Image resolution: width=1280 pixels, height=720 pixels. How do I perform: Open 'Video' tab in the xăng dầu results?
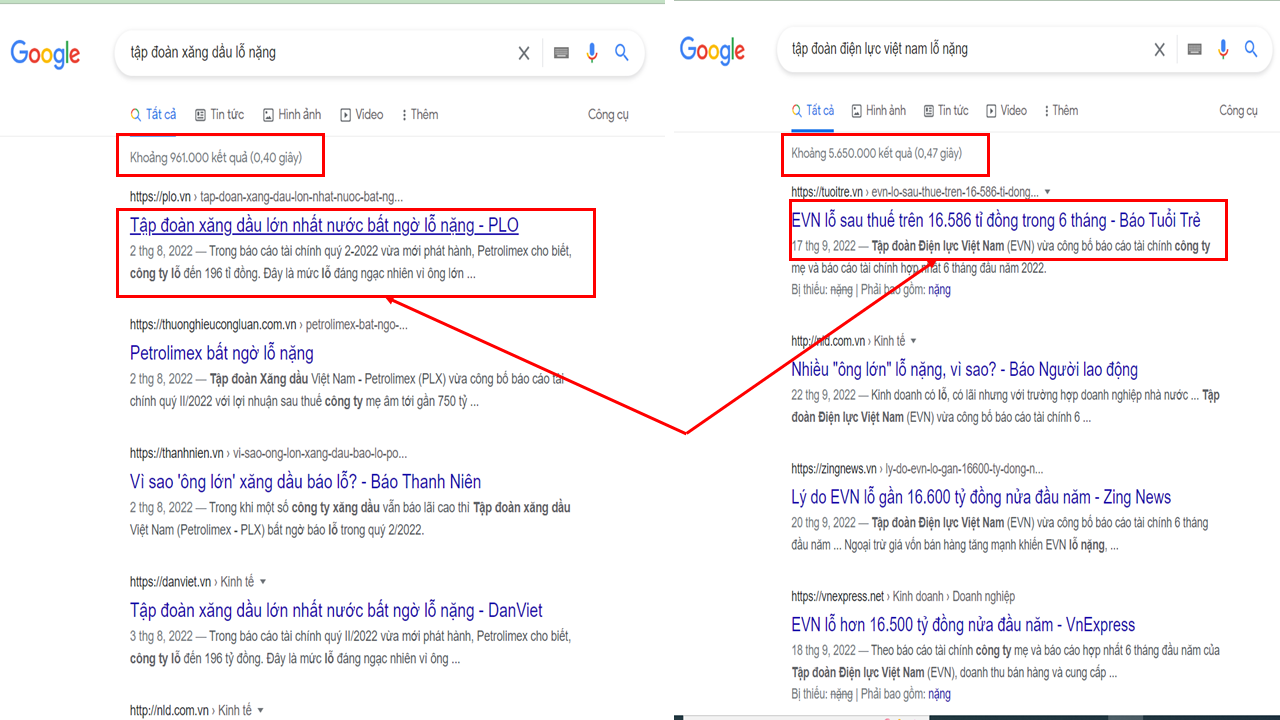(x=361, y=115)
